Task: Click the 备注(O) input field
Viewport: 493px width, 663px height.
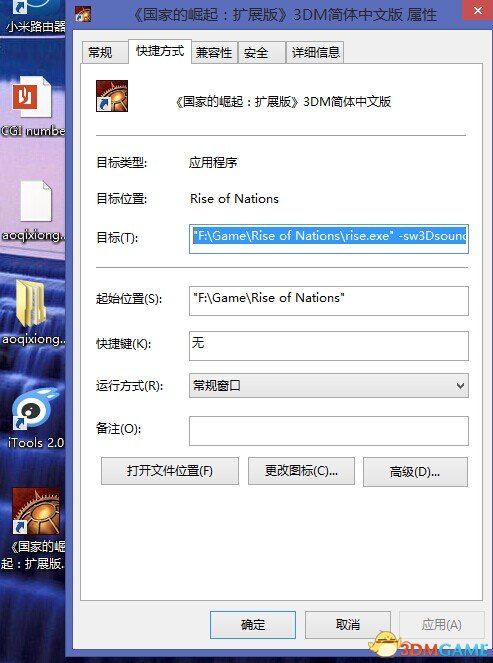Action: (x=329, y=431)
